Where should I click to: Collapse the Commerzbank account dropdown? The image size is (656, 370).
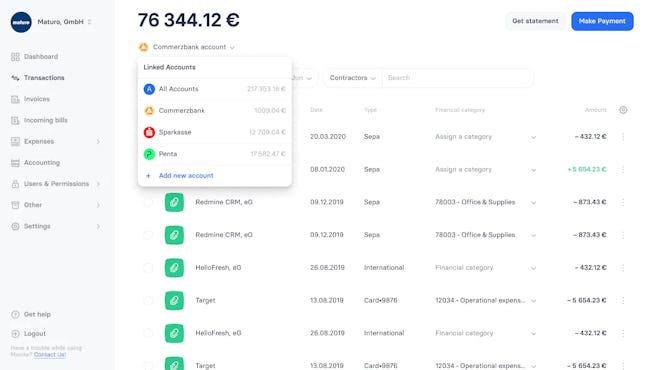coord(187,47)
